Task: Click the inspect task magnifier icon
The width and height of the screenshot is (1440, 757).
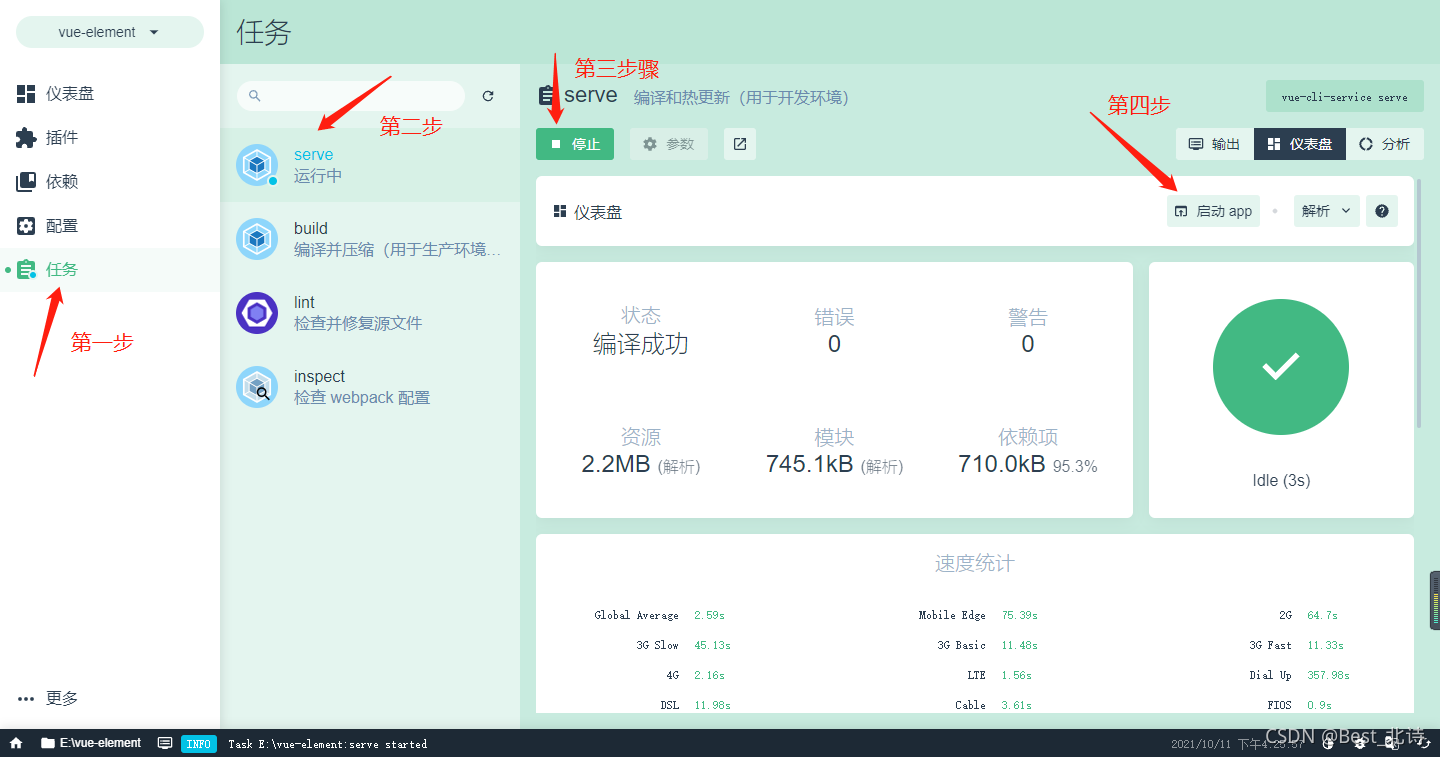Action: (x=257, y=387)
